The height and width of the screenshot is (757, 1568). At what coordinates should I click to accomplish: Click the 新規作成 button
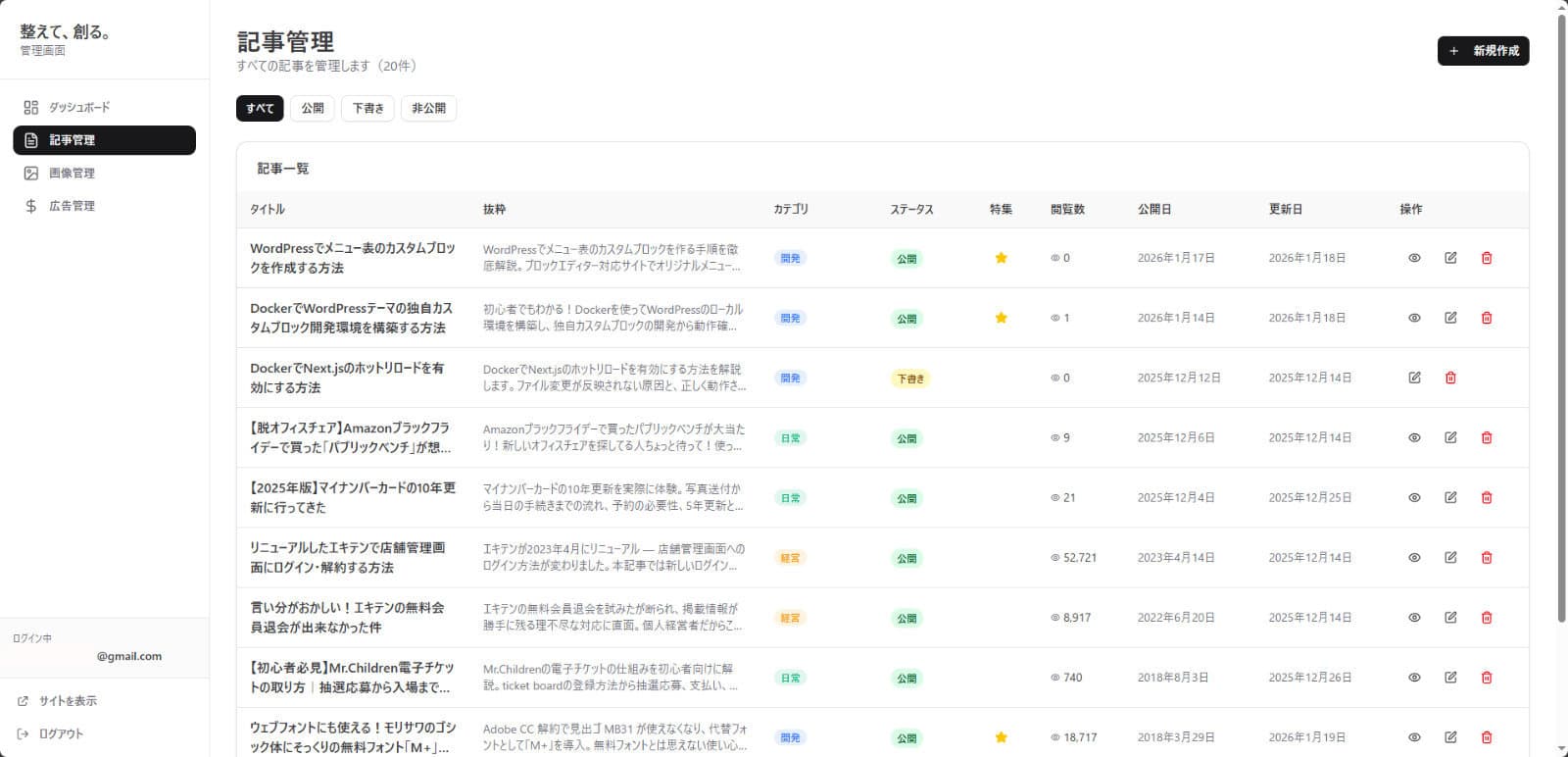point(1483,51)
